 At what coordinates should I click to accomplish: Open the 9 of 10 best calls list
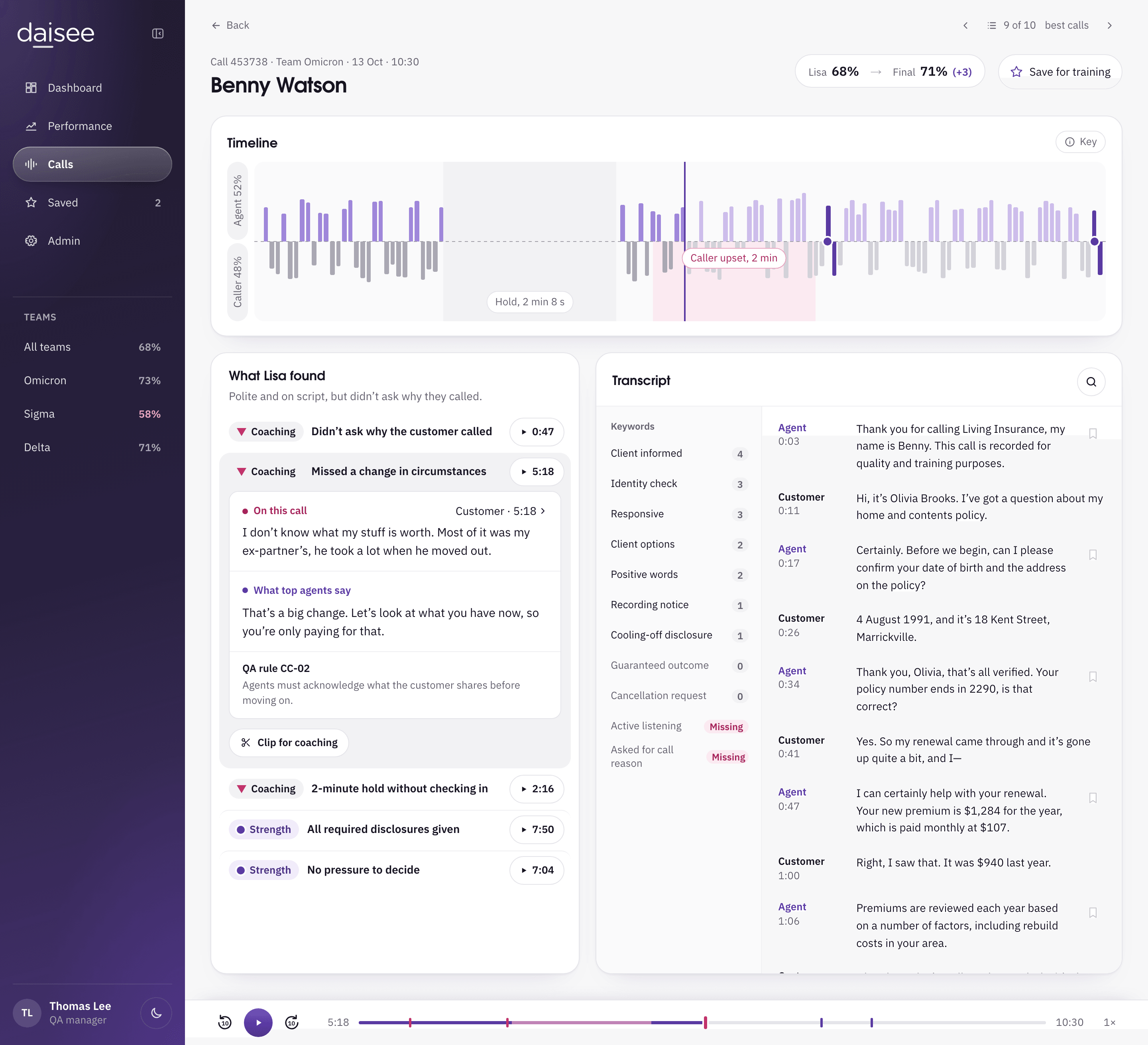tap(1038, 26)
